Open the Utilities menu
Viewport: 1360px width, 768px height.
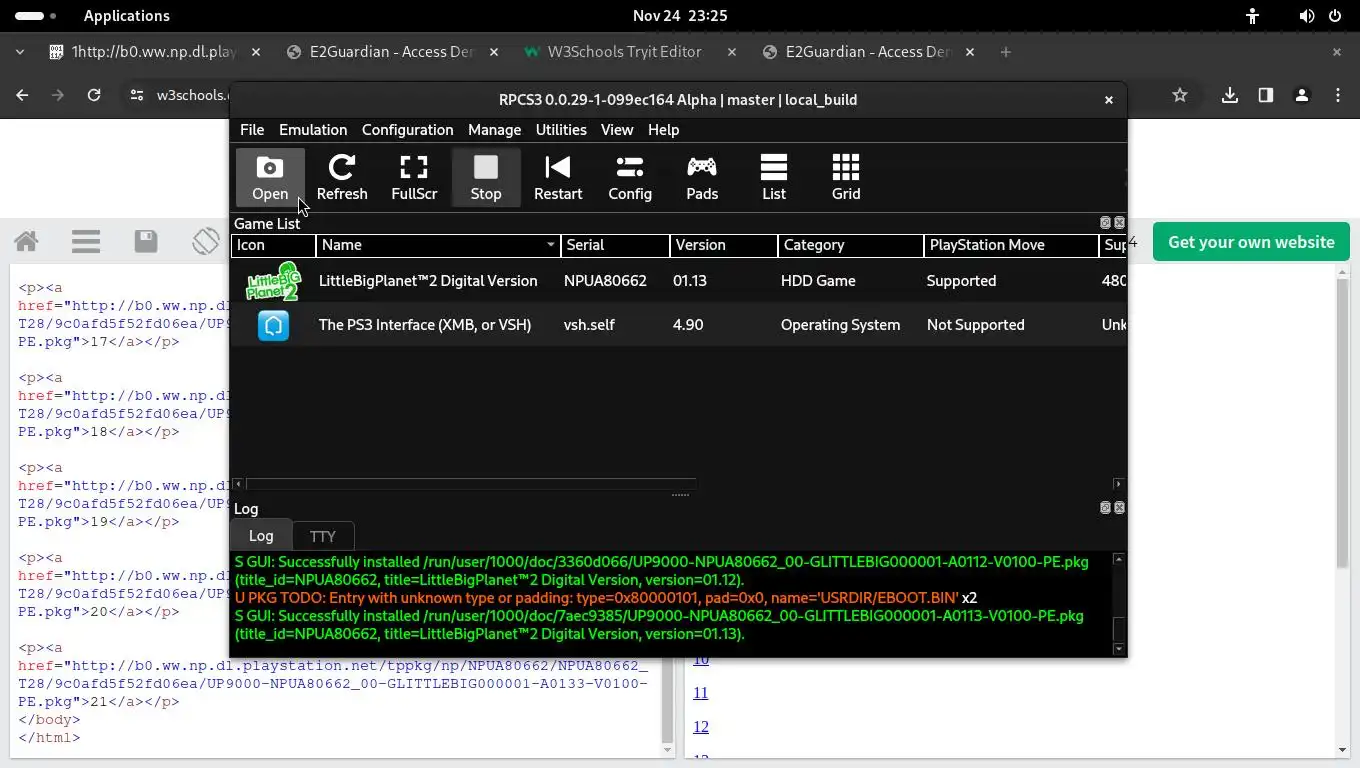(561, 130)
